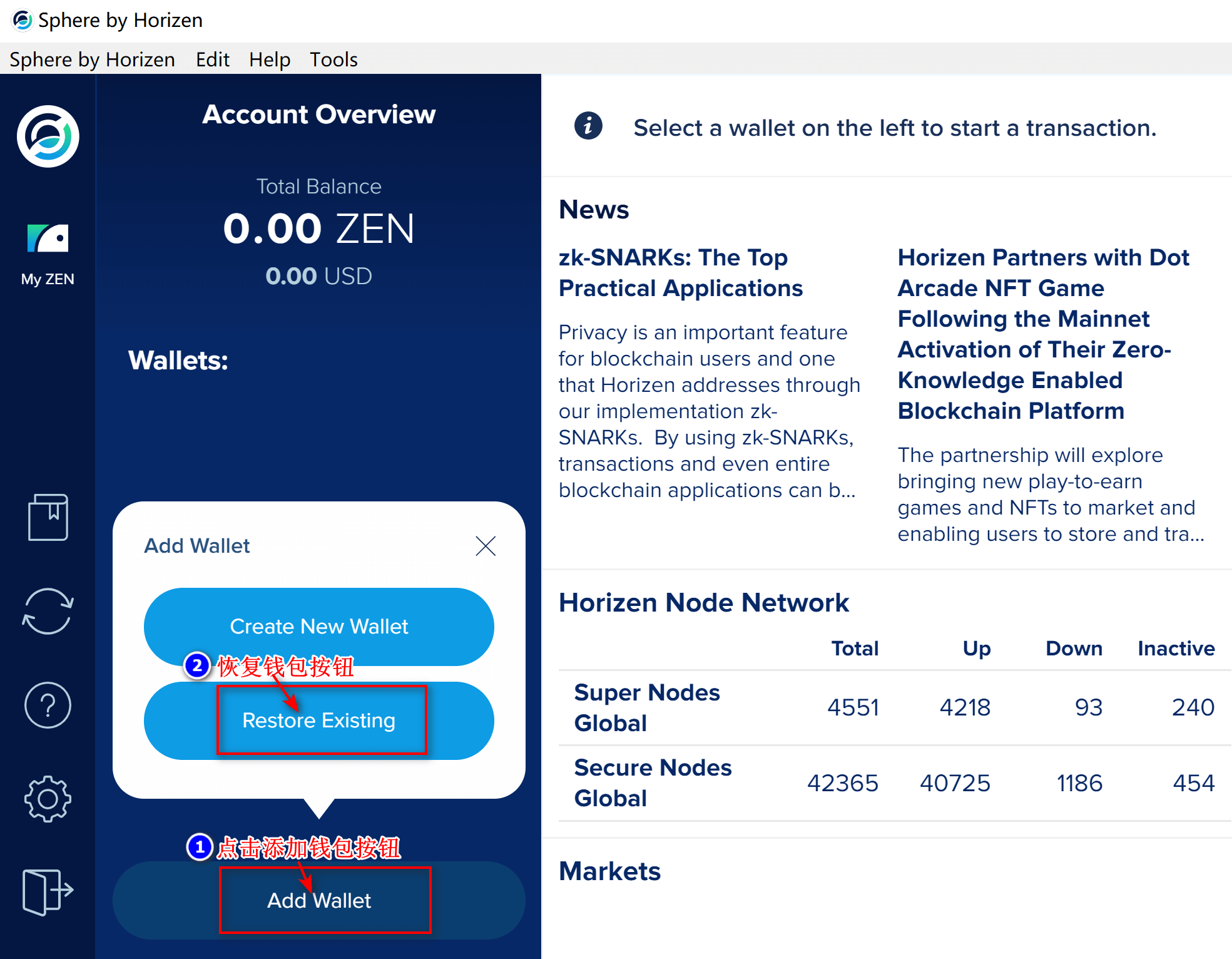The image size is (1232, 959).
Task: Click the 'Privacy is an important feature' summary
Action: click(710, 411)
